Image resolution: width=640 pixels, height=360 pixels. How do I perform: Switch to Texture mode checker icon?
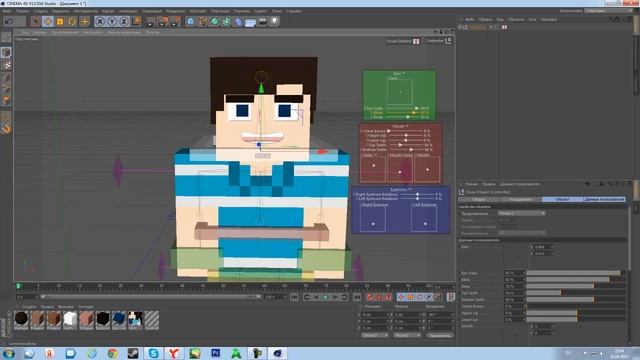[6, 64]
